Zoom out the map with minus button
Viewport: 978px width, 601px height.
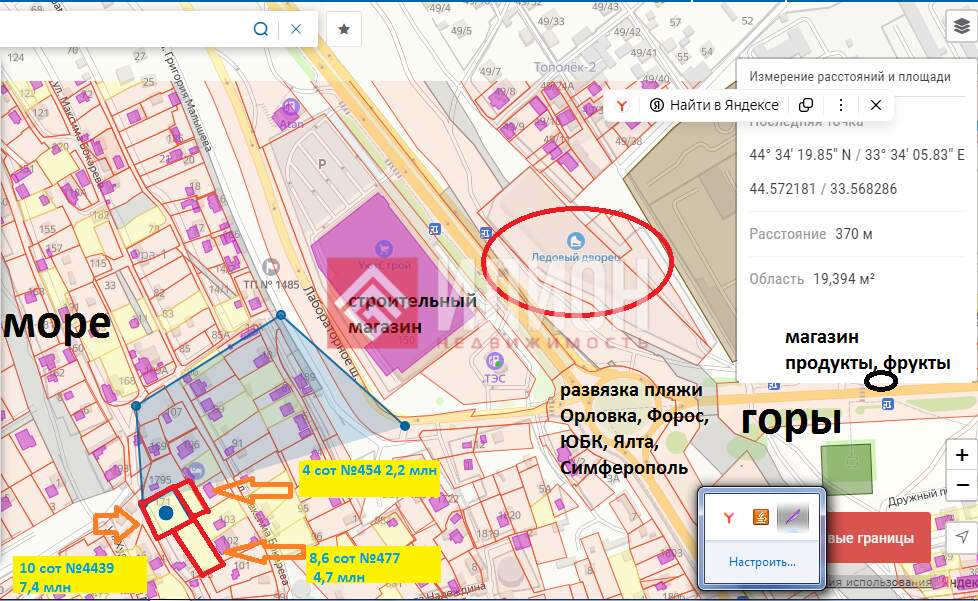coord(961,485)
